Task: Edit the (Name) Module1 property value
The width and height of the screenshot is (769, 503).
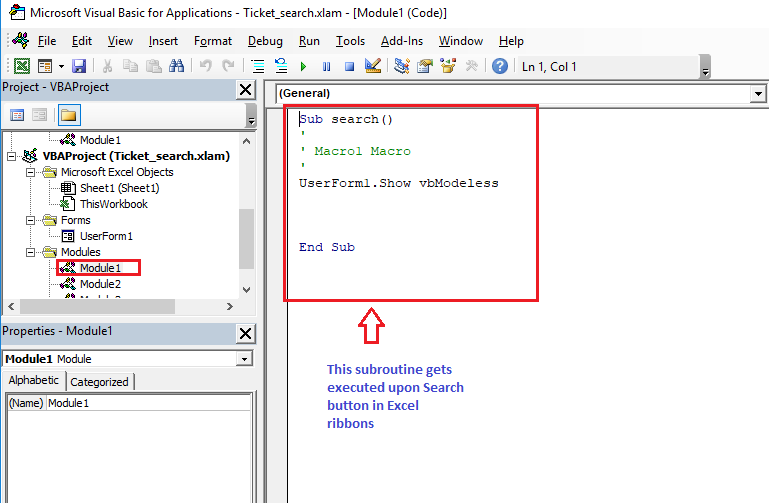Action: click(148, 403)
